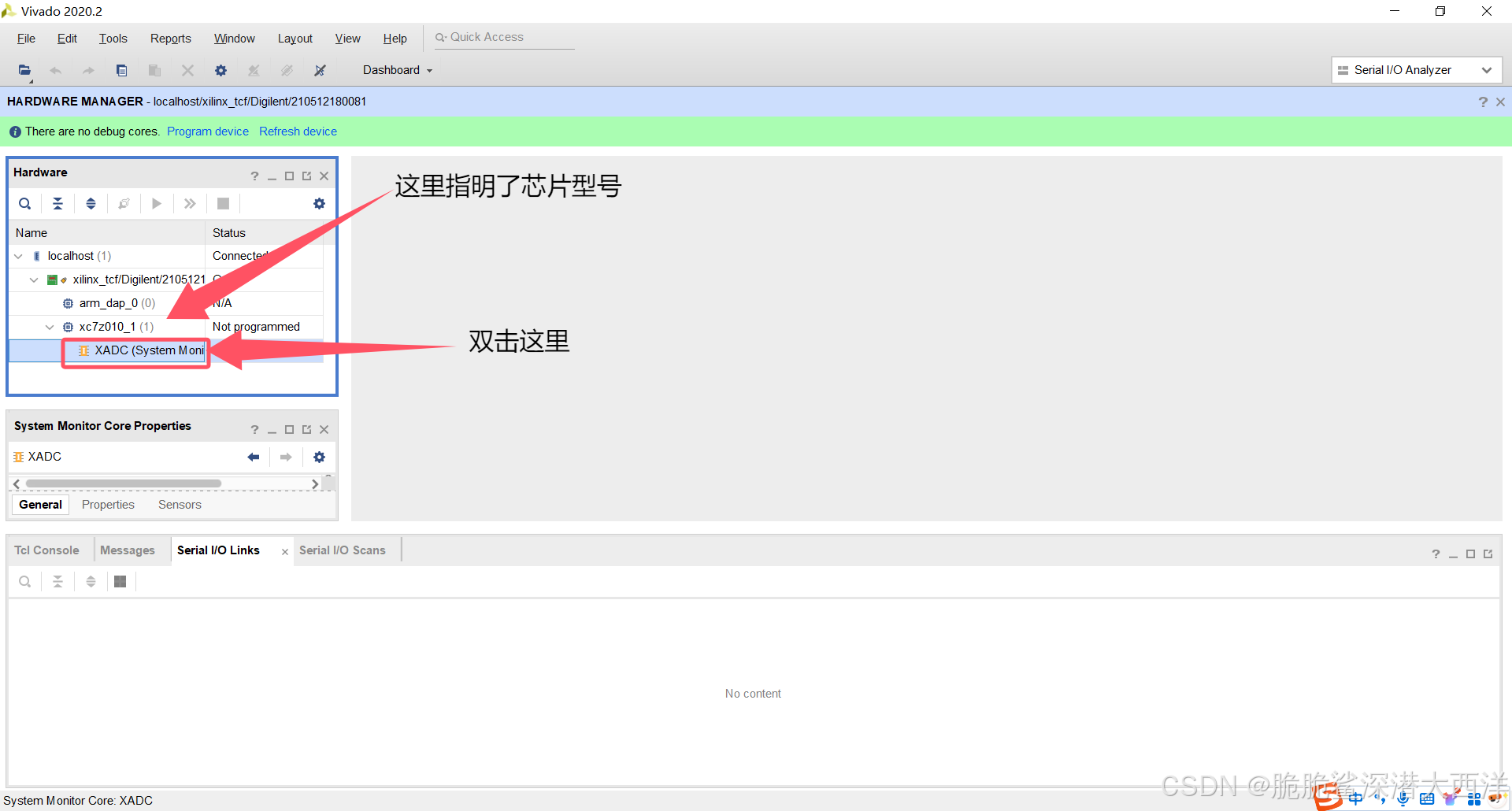Expand all in Serial I/O Links panel
The width and height of the screenshot is (1512, 811).
pyautogui.click(x=91, y=582)
